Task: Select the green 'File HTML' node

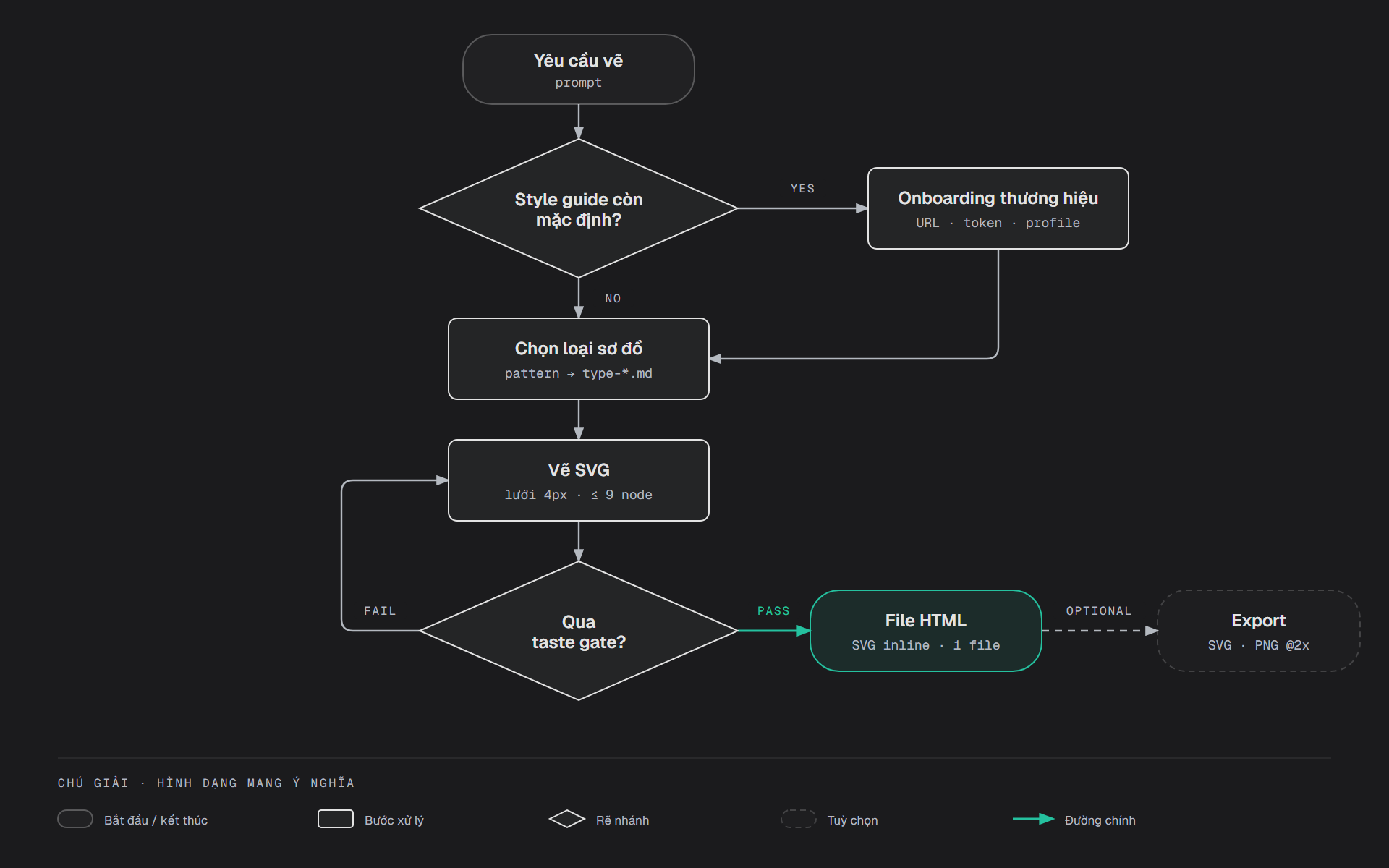Action: [x=926, y=631]
